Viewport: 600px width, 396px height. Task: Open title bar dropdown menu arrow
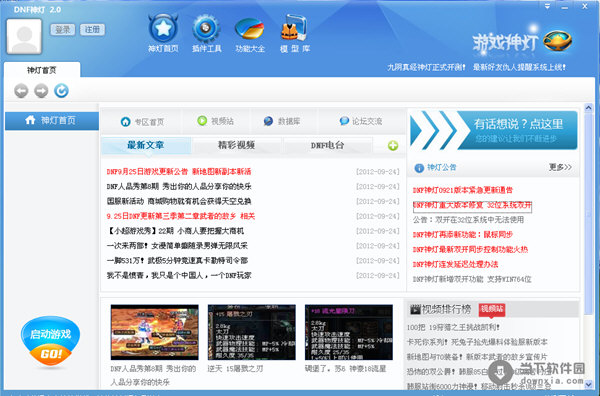tap(548, 6)
